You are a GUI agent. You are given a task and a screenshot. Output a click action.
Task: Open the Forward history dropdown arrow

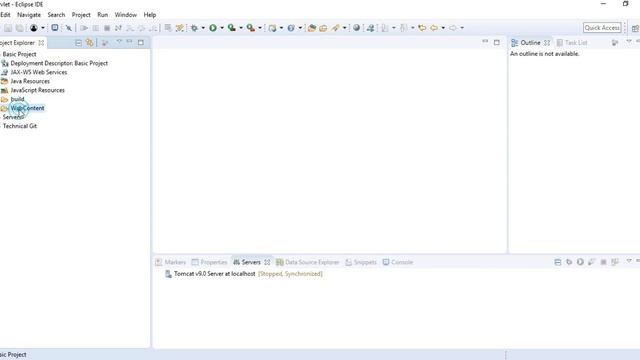pyautogui.click(x=462, y=28)
